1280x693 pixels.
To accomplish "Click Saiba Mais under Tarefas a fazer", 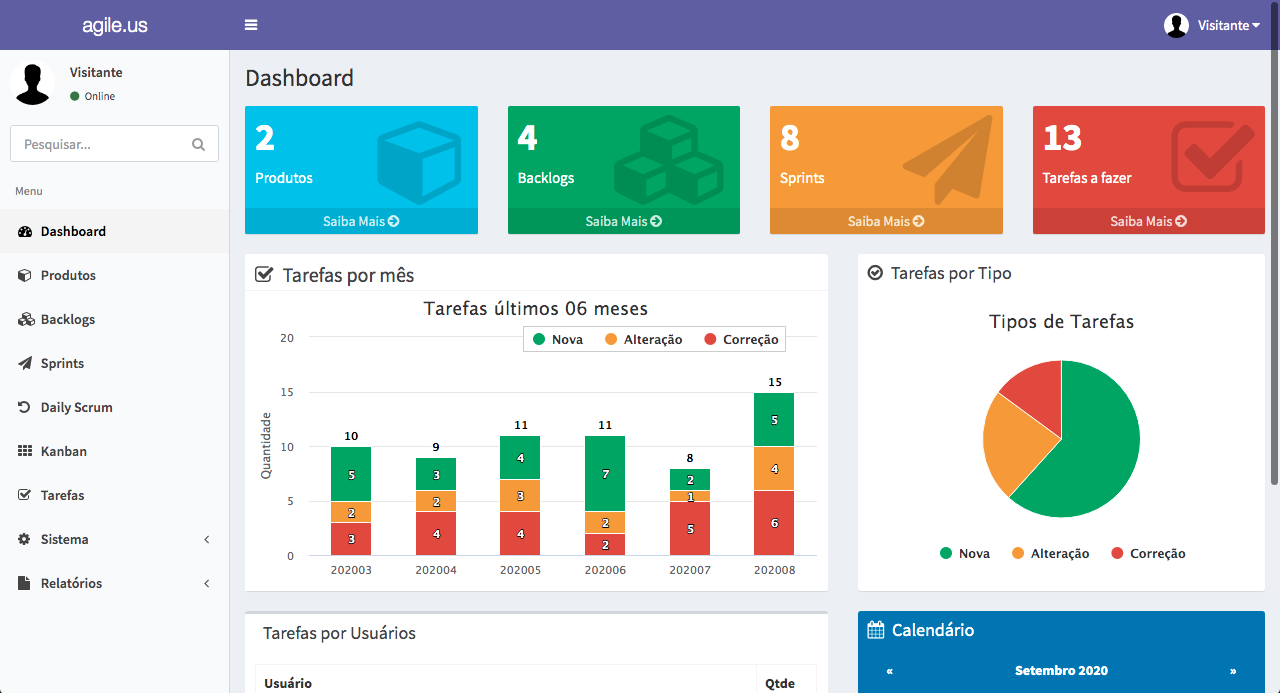I will (x=1148, y=221).
